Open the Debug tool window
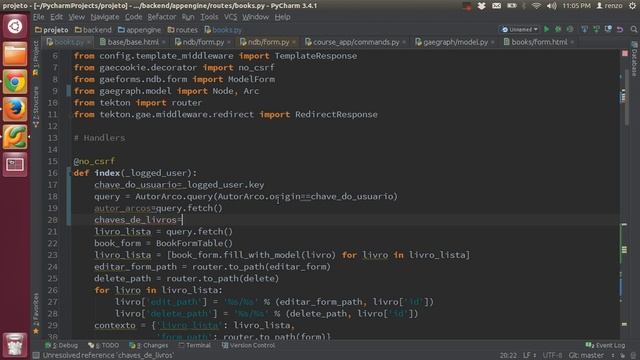The height and width of the screenshot is (360, 640). tap(61, 345)
